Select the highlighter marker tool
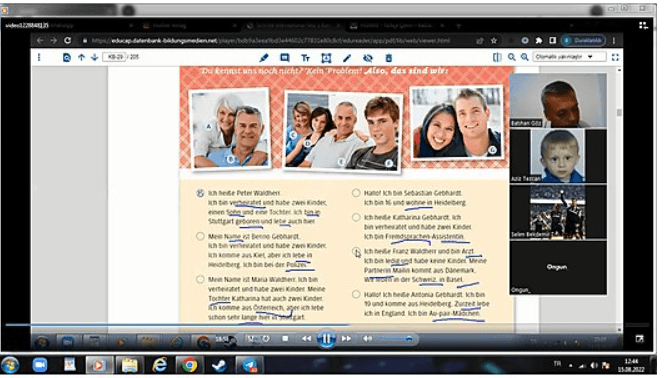The width and height of the screenshot is (664, 378). tap(263, 58)
